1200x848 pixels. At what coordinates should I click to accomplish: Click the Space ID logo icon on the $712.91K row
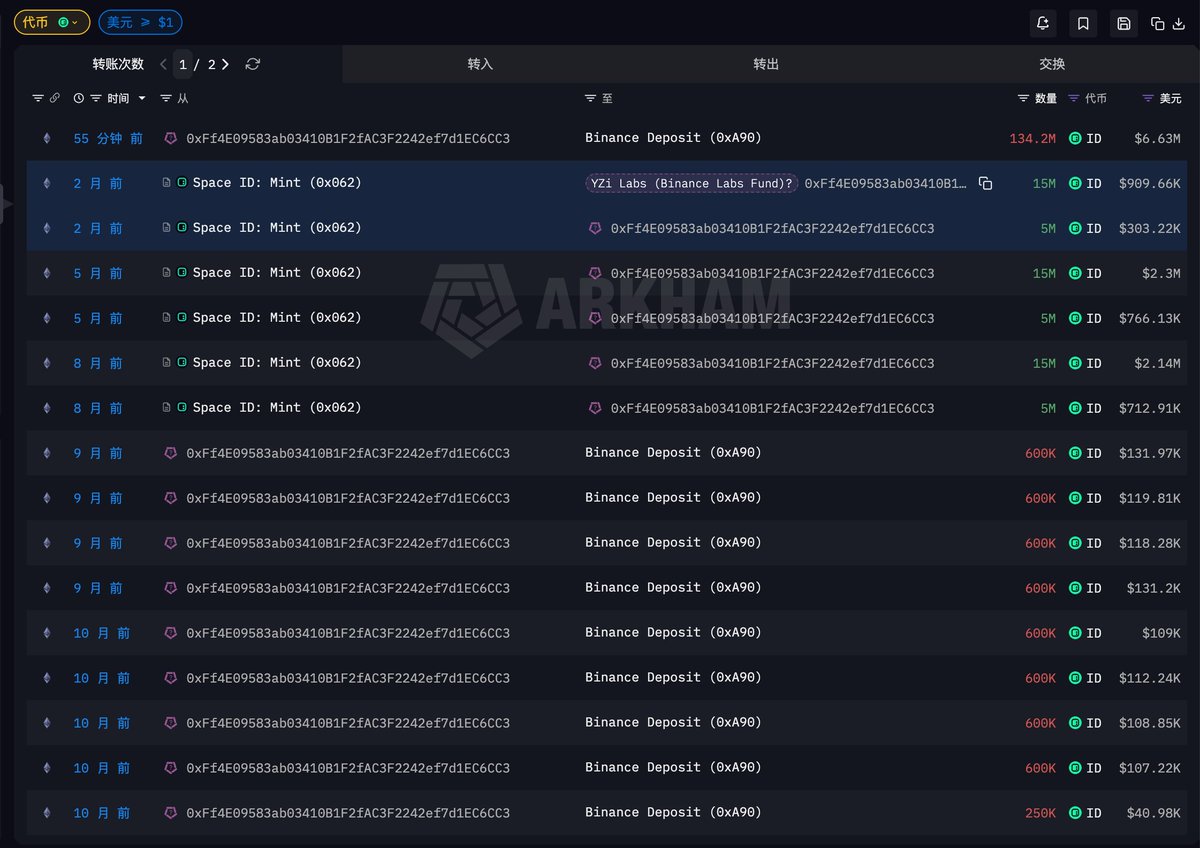tap(182, 408)
